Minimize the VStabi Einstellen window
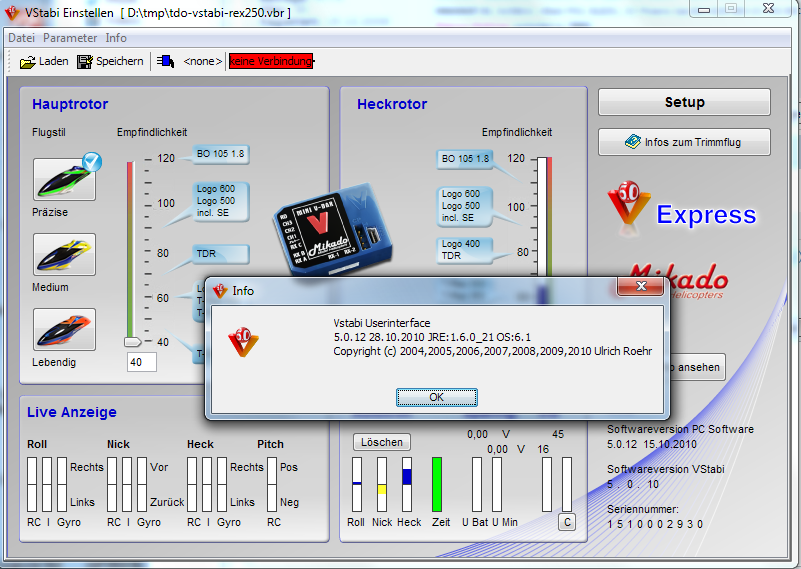801x569 pixels. pyautogui.click(x=704, y=9)
